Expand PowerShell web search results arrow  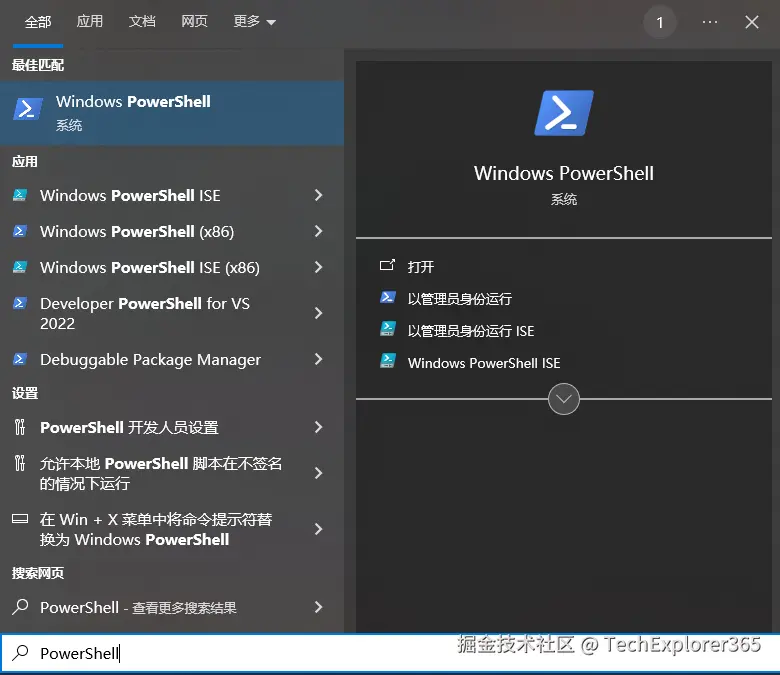point(318,607)
